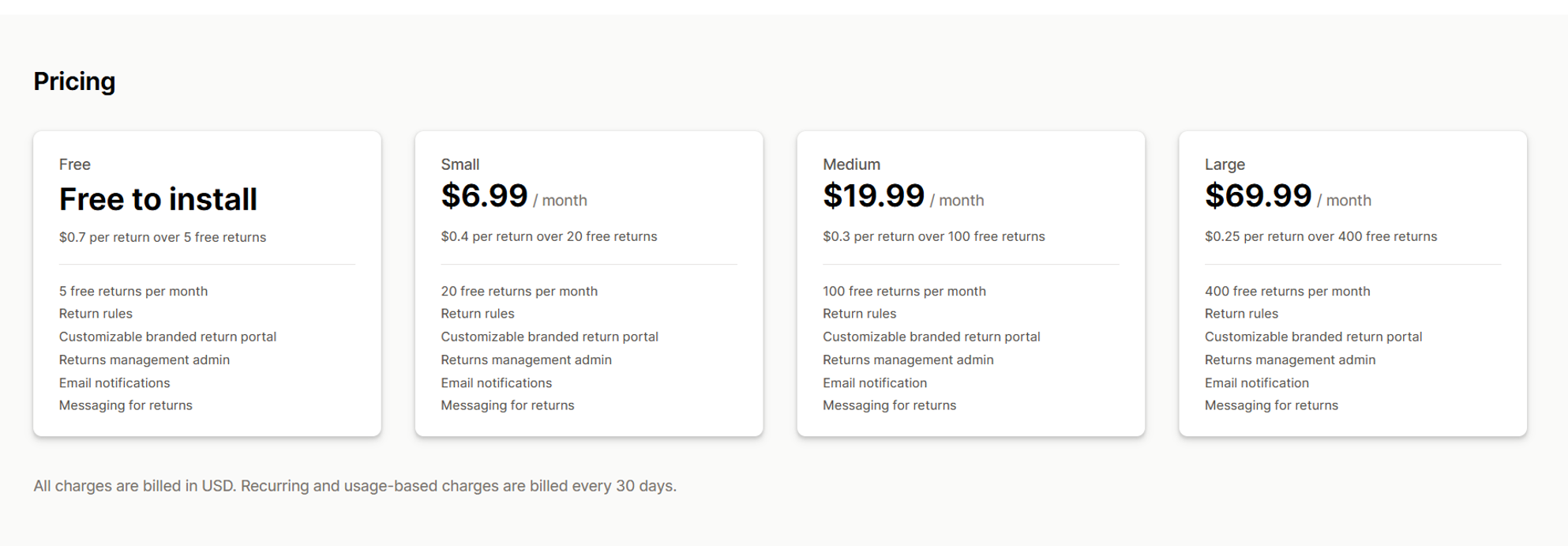Click the Large plan name label

1225,164
